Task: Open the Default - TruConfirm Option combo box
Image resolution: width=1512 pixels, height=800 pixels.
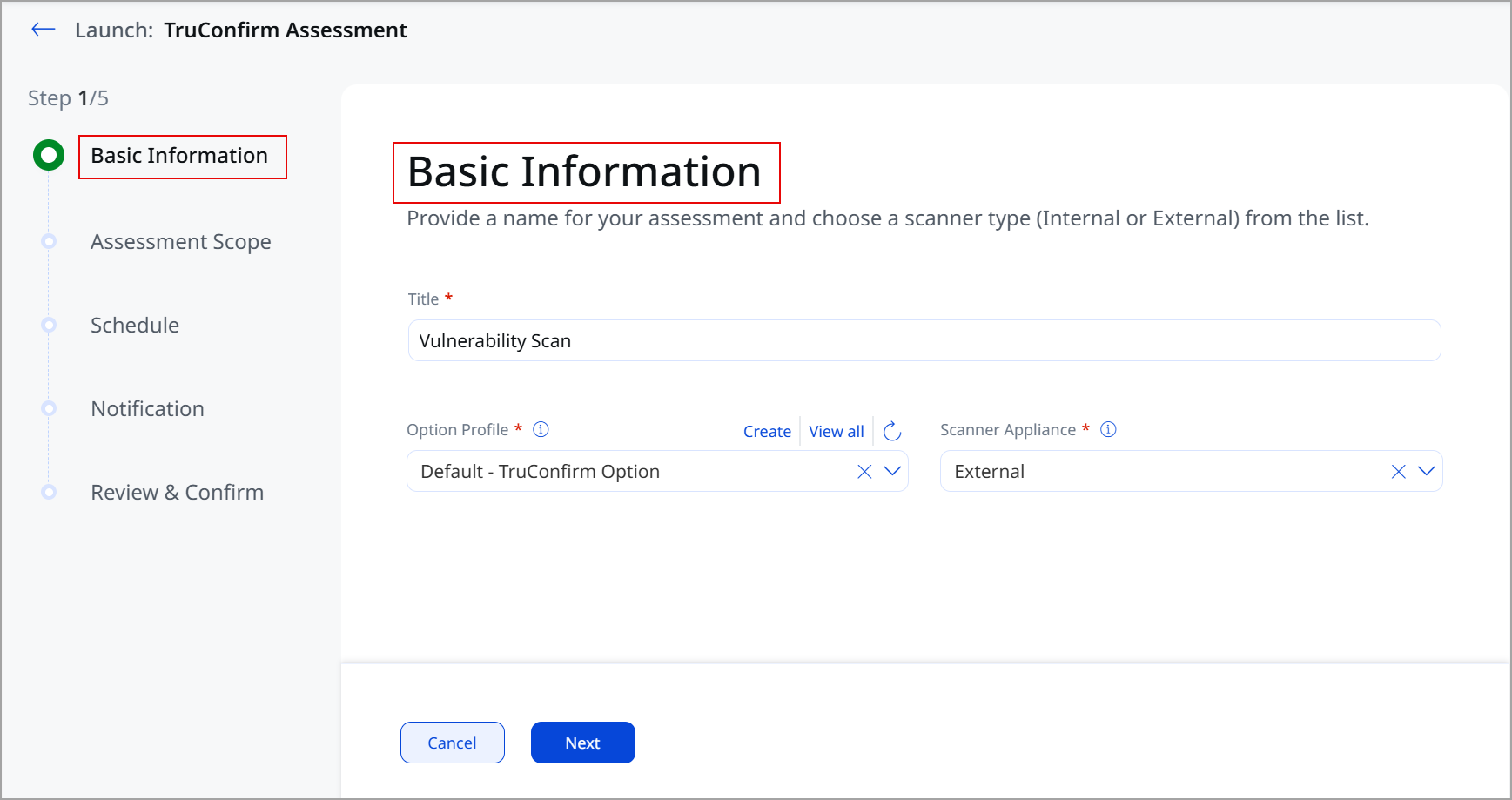Action: pos(657,471)
